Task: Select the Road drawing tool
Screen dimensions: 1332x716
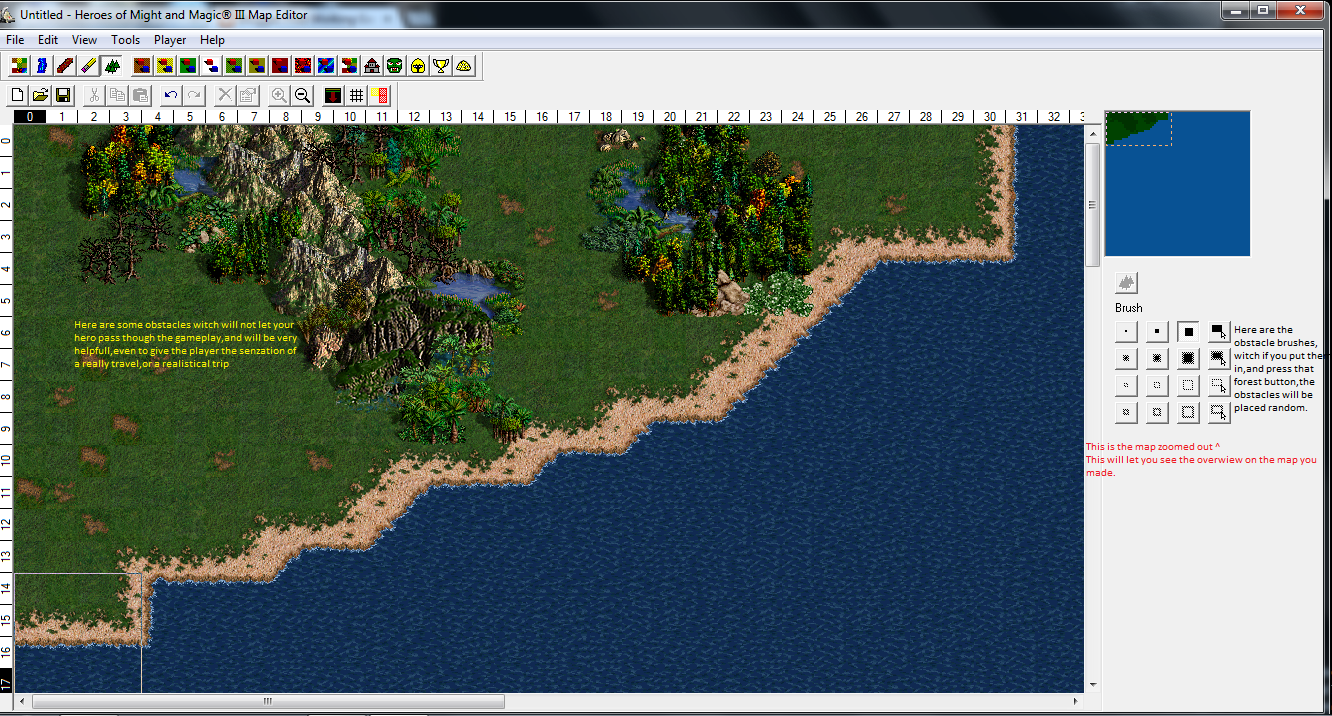Action: tap(65, 66)
